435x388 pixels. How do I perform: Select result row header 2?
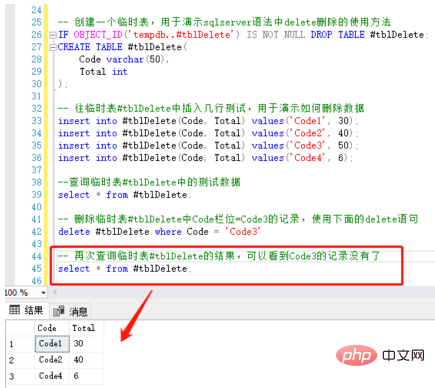pos(20,360)
